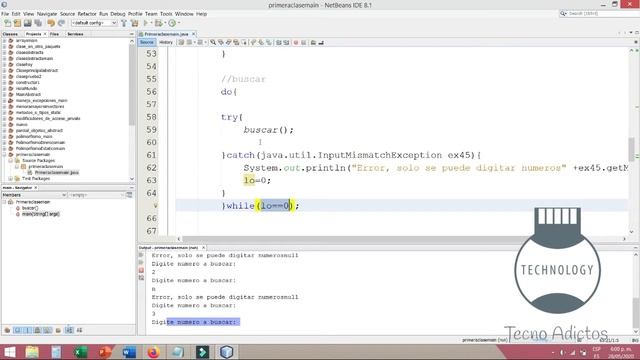This screenshot has height=360, width=640.
Task: Open the Windows Start button
Action: point(9,352)
